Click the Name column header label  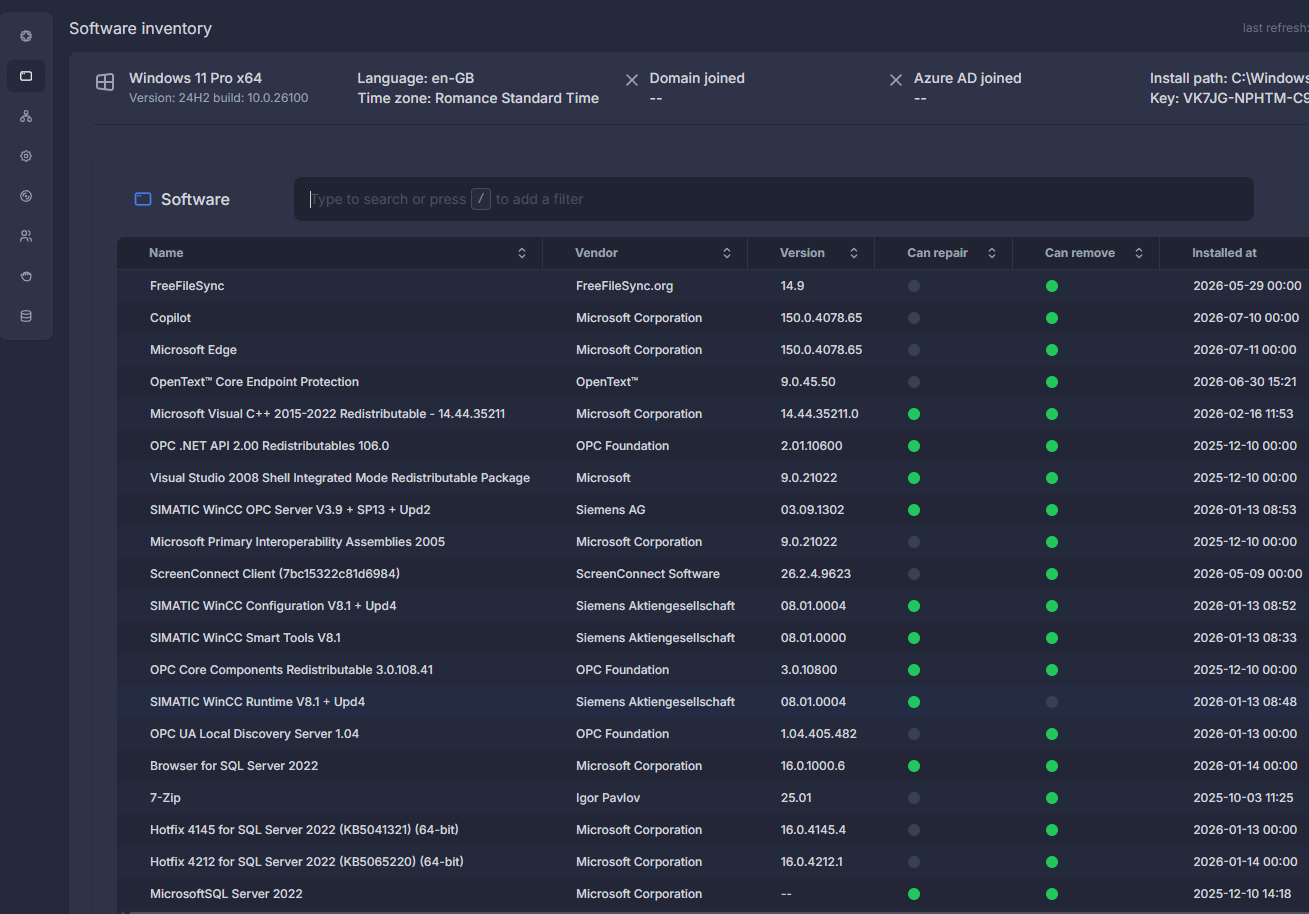[x=166, y=253]
